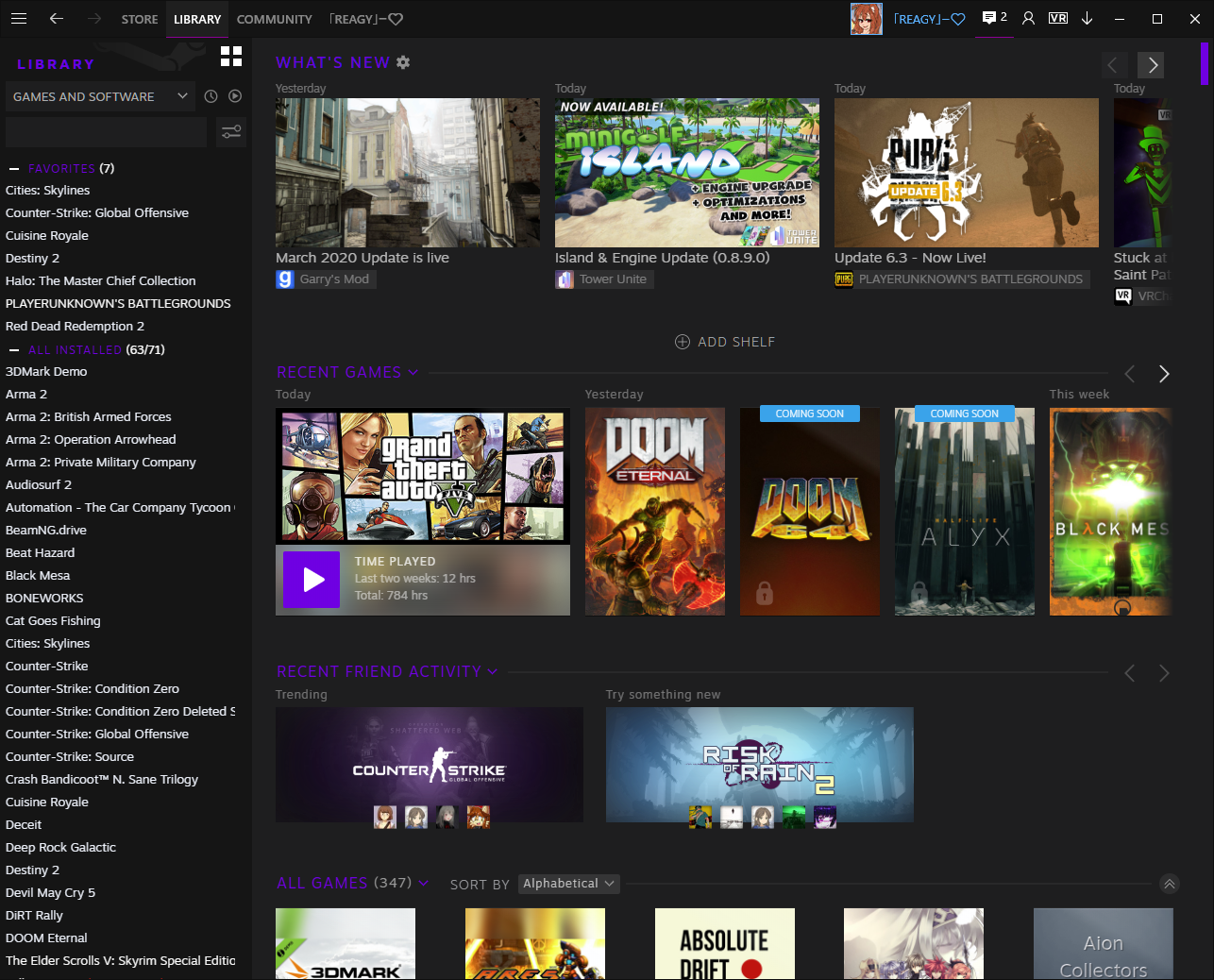Click the PUBG small game icon
The height and width of the screenshot is (980, 1214).
tap(844, 279)
